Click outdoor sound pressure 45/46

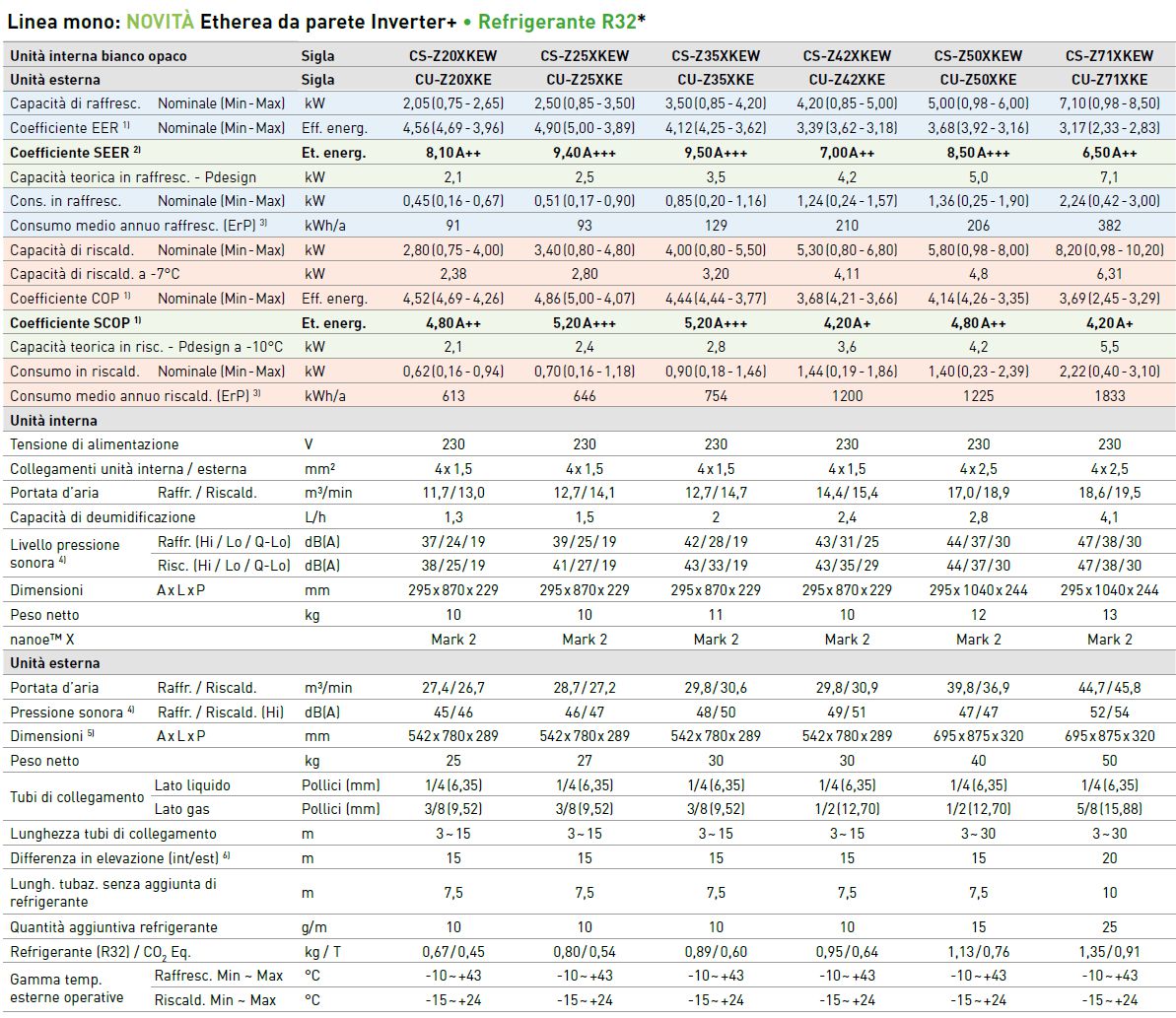(453, 713)
